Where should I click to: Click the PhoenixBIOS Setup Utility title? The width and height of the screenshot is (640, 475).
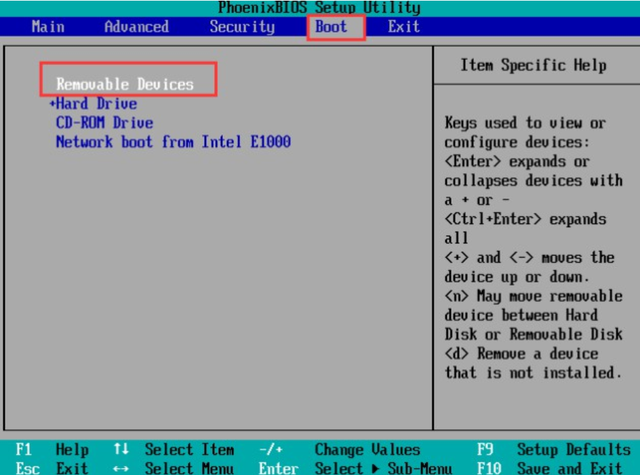318,8
